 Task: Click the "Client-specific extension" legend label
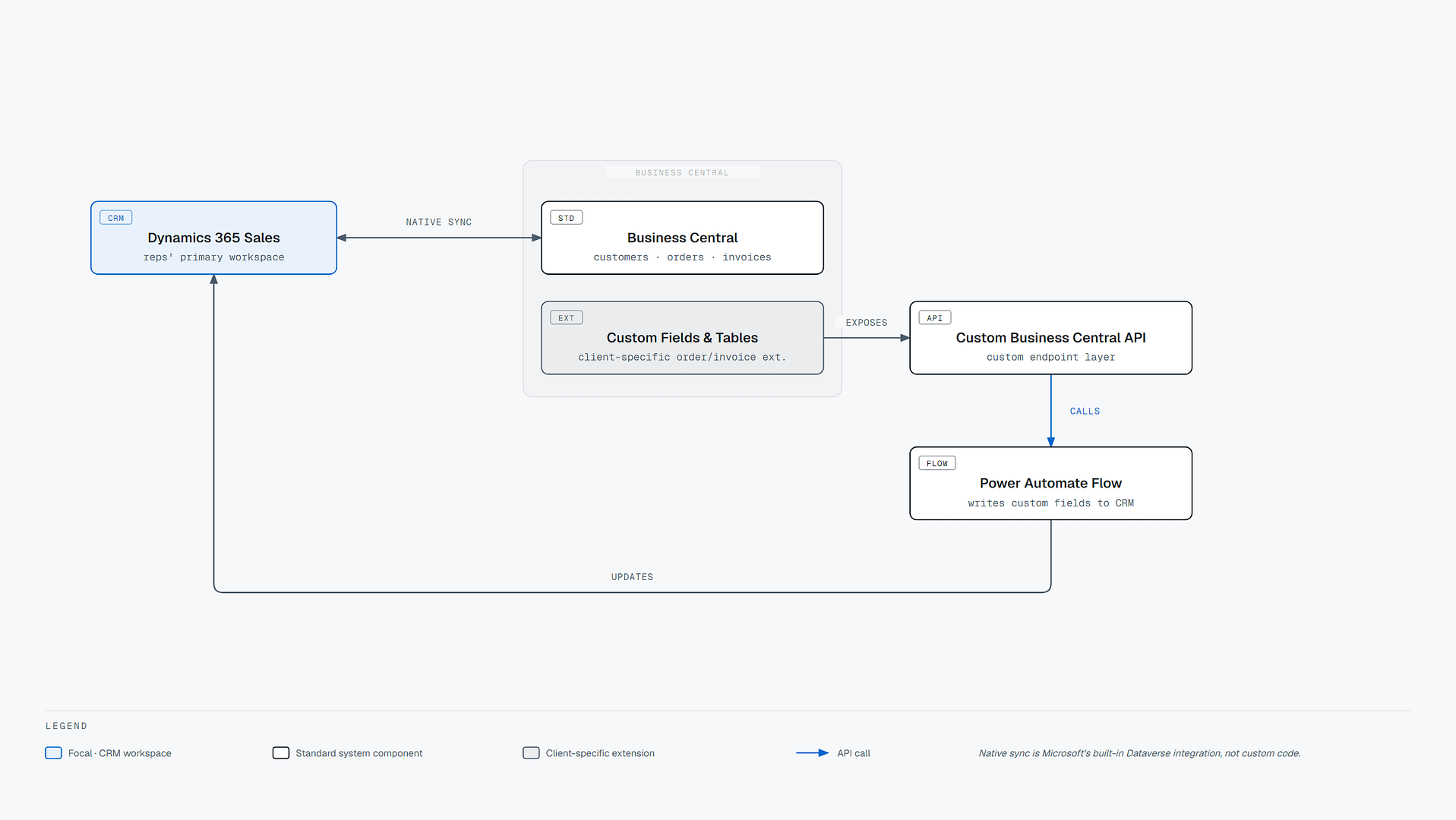(600, 753)
